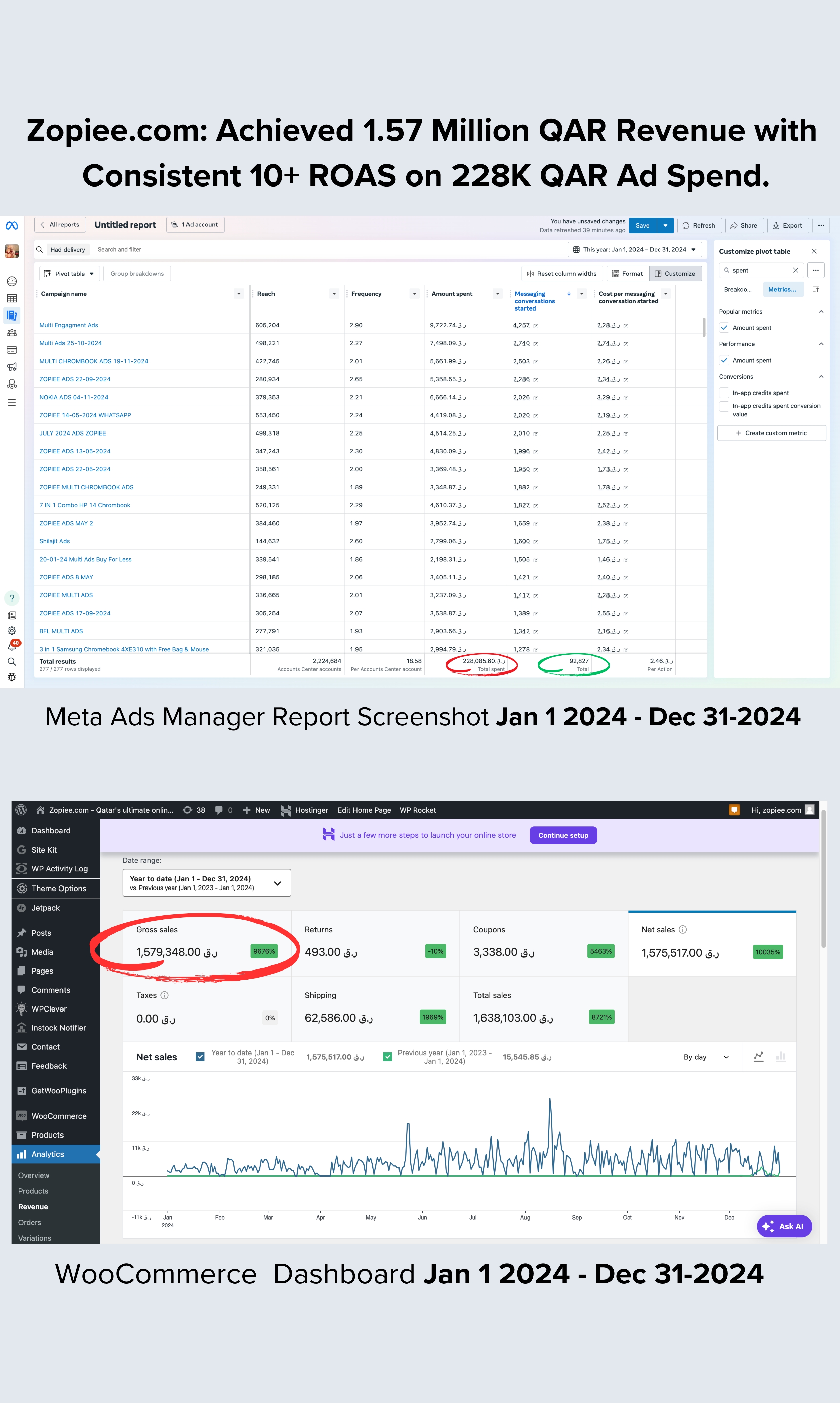The width and height of the screenshot is (840, 1403).
Task: Open Campaign name column dropdown arrow
Action: point(239,294)
